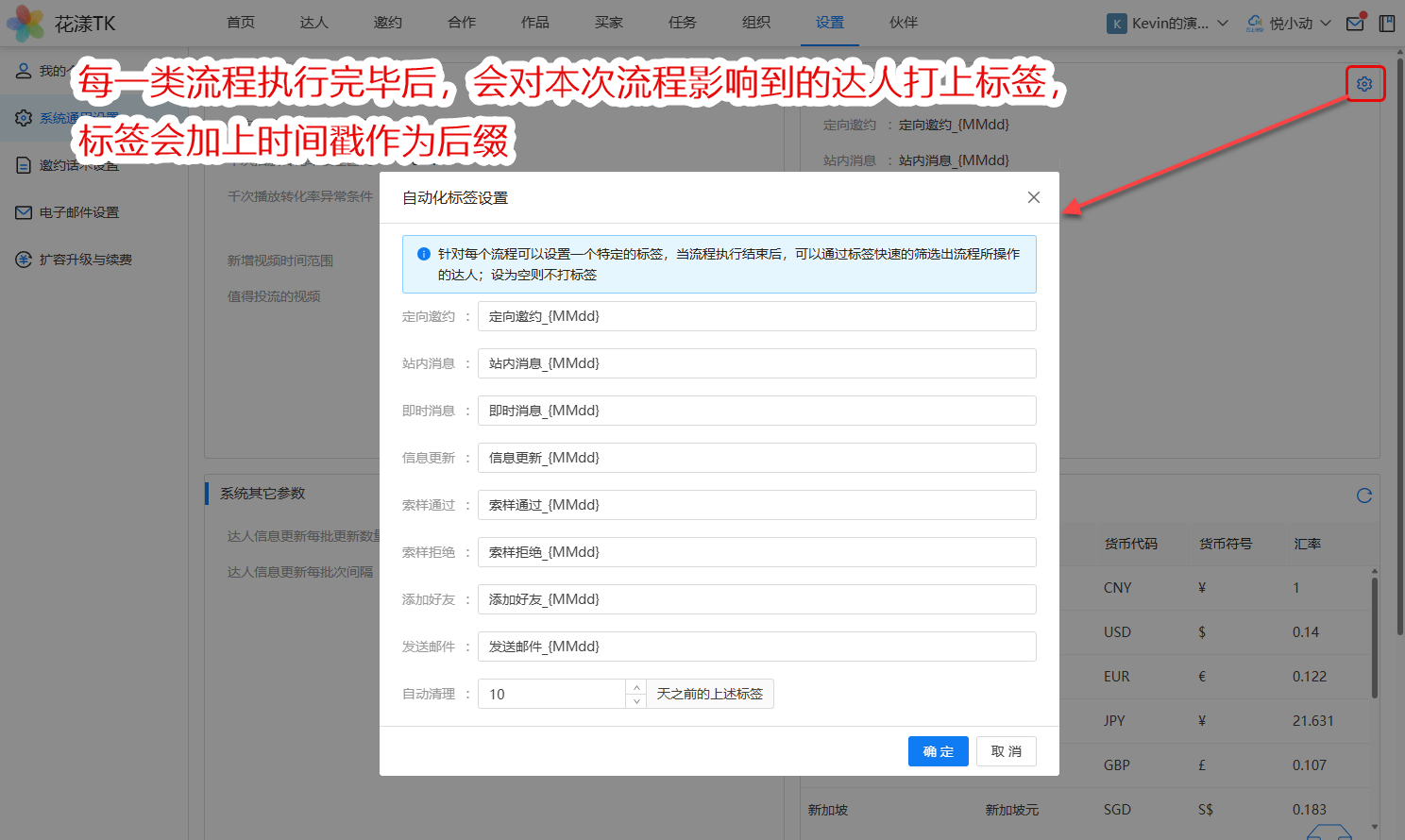Screen dimensions: 1405x840
Task: Click the book panel icon at top right
Action: coord(1387,24)
